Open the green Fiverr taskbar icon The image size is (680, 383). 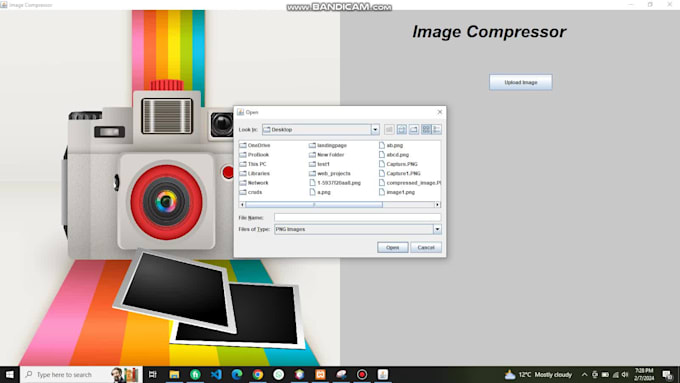[x=195, y=374]
